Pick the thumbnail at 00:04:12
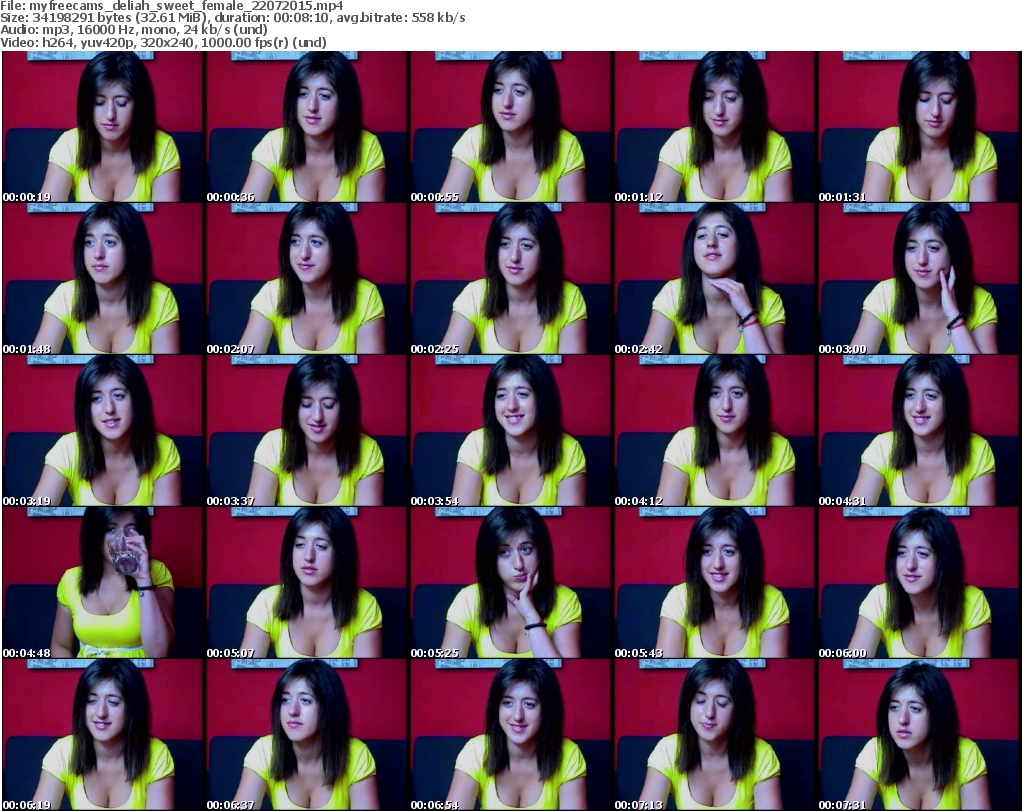 coord(715,431)
